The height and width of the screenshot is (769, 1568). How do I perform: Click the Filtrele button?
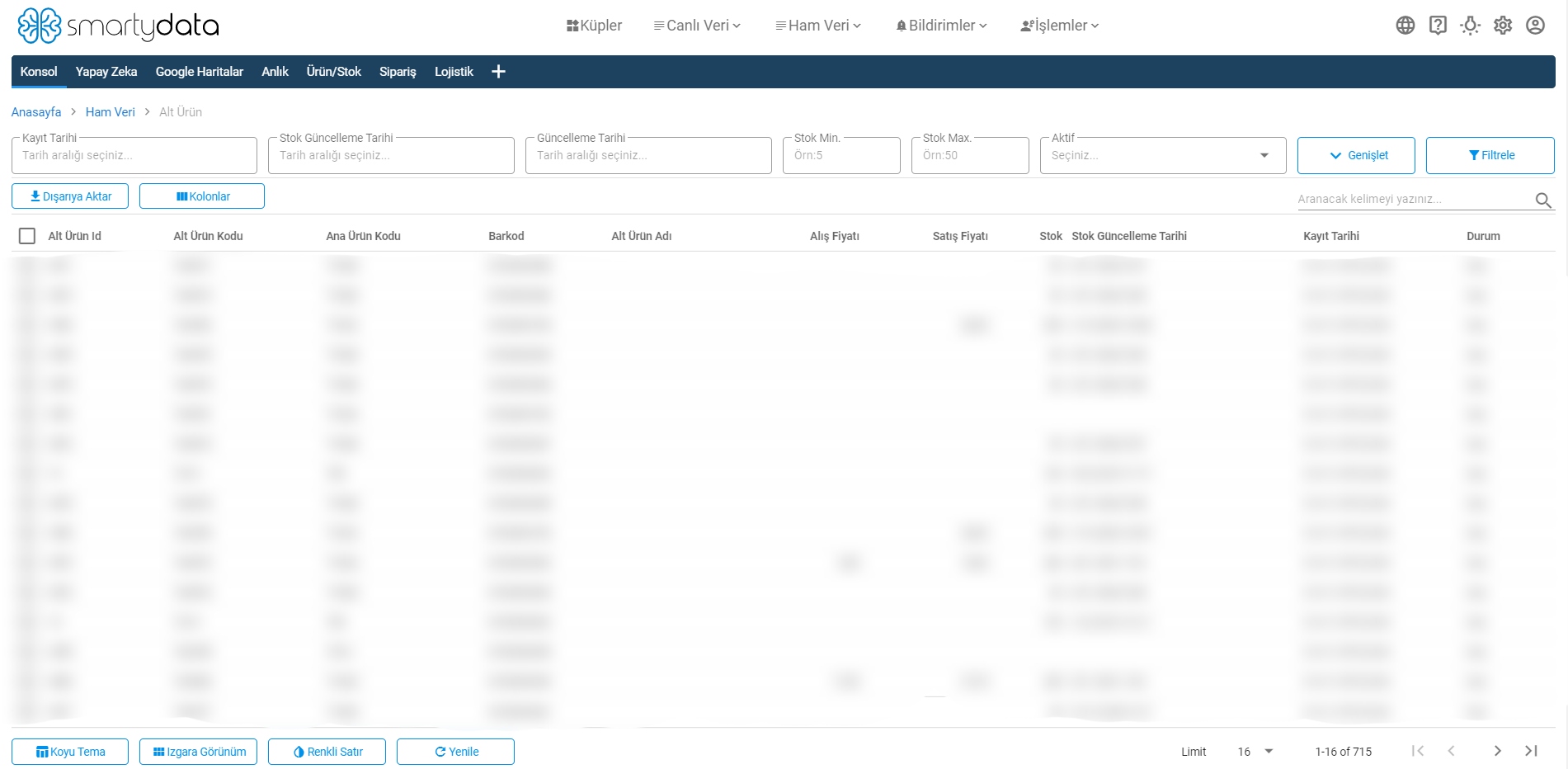click(1490, 155)
